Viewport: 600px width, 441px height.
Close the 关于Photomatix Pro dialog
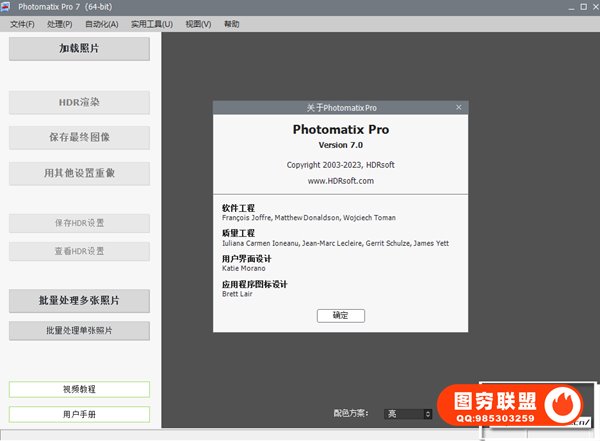(459, 107)
